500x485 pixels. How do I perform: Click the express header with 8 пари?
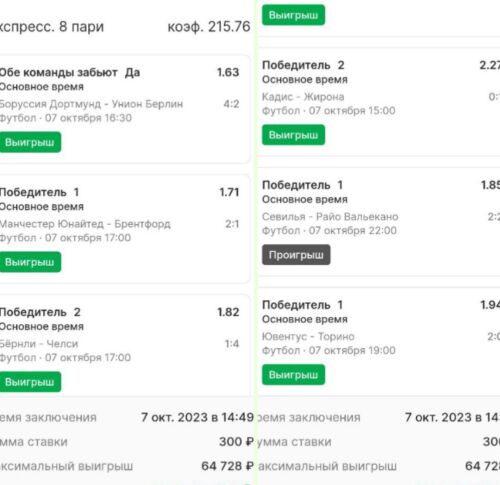point(52,27)
